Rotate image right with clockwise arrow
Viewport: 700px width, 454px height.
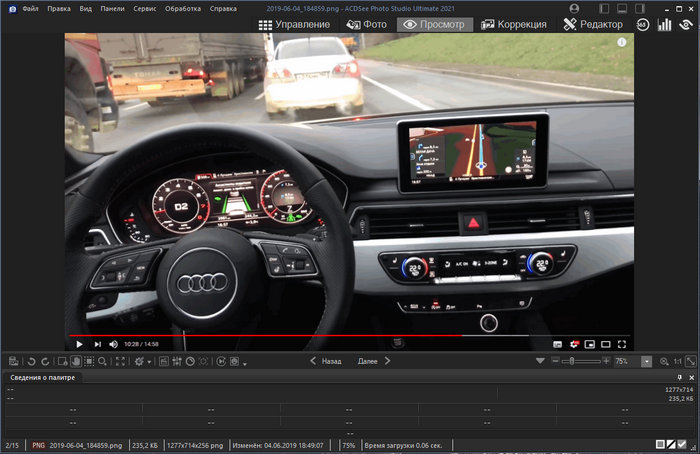pyautogui.click(x=46, y=361)
